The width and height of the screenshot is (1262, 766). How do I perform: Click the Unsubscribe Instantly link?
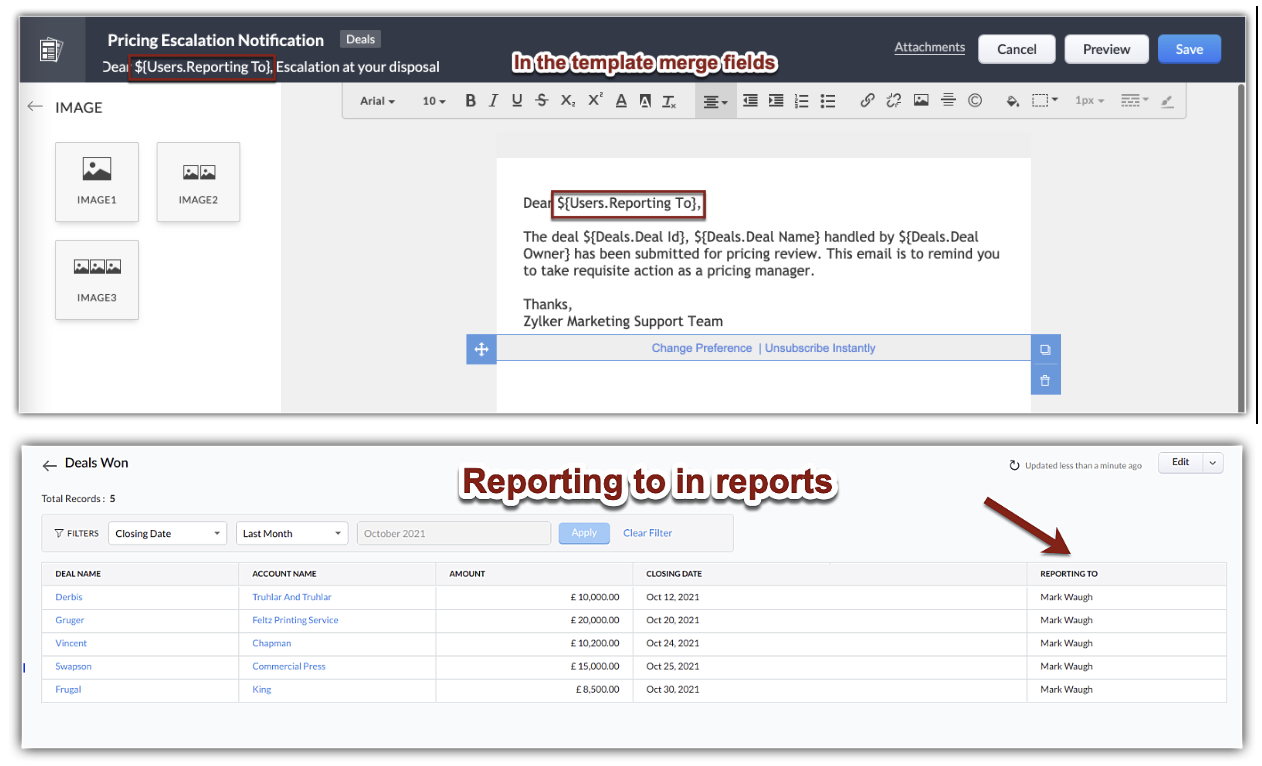tap(820, 348)
